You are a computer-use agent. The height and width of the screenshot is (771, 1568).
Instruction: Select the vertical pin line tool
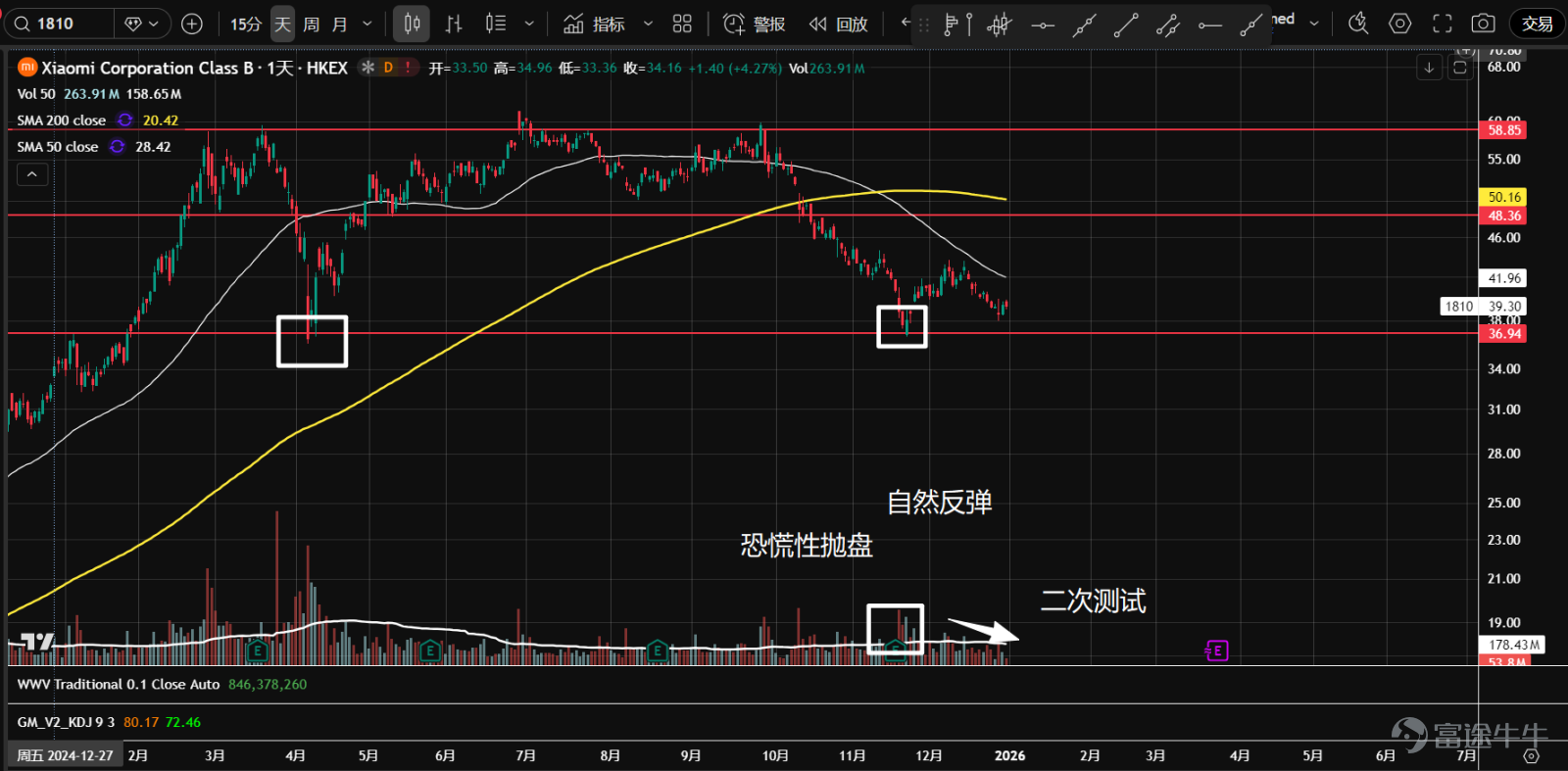point(969,24)
